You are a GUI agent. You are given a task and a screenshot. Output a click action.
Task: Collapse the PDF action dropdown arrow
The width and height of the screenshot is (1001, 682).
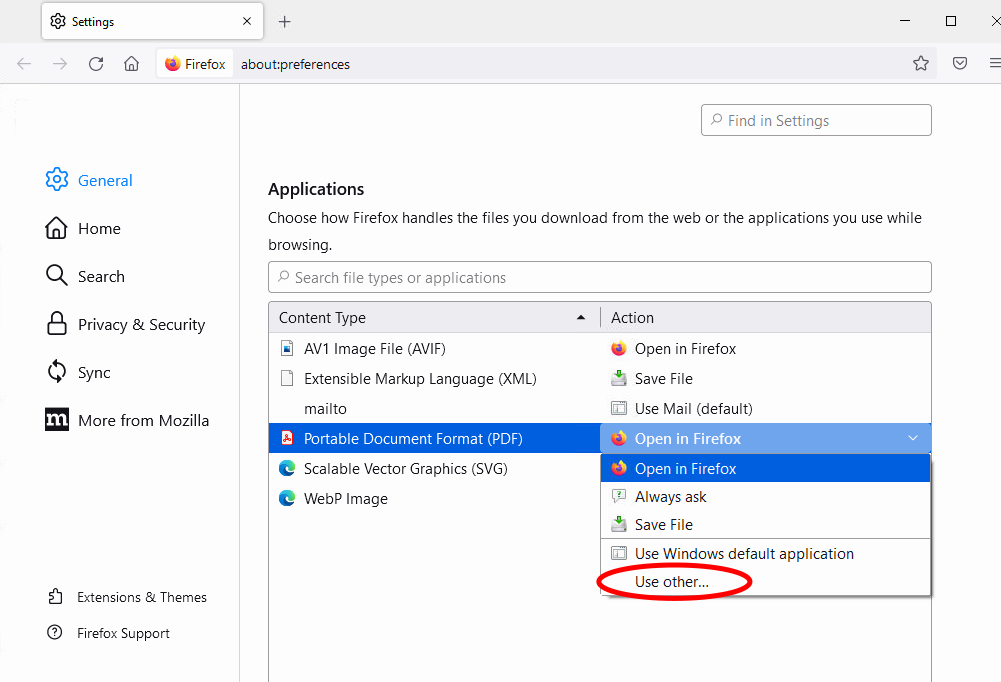click(912, 439)
